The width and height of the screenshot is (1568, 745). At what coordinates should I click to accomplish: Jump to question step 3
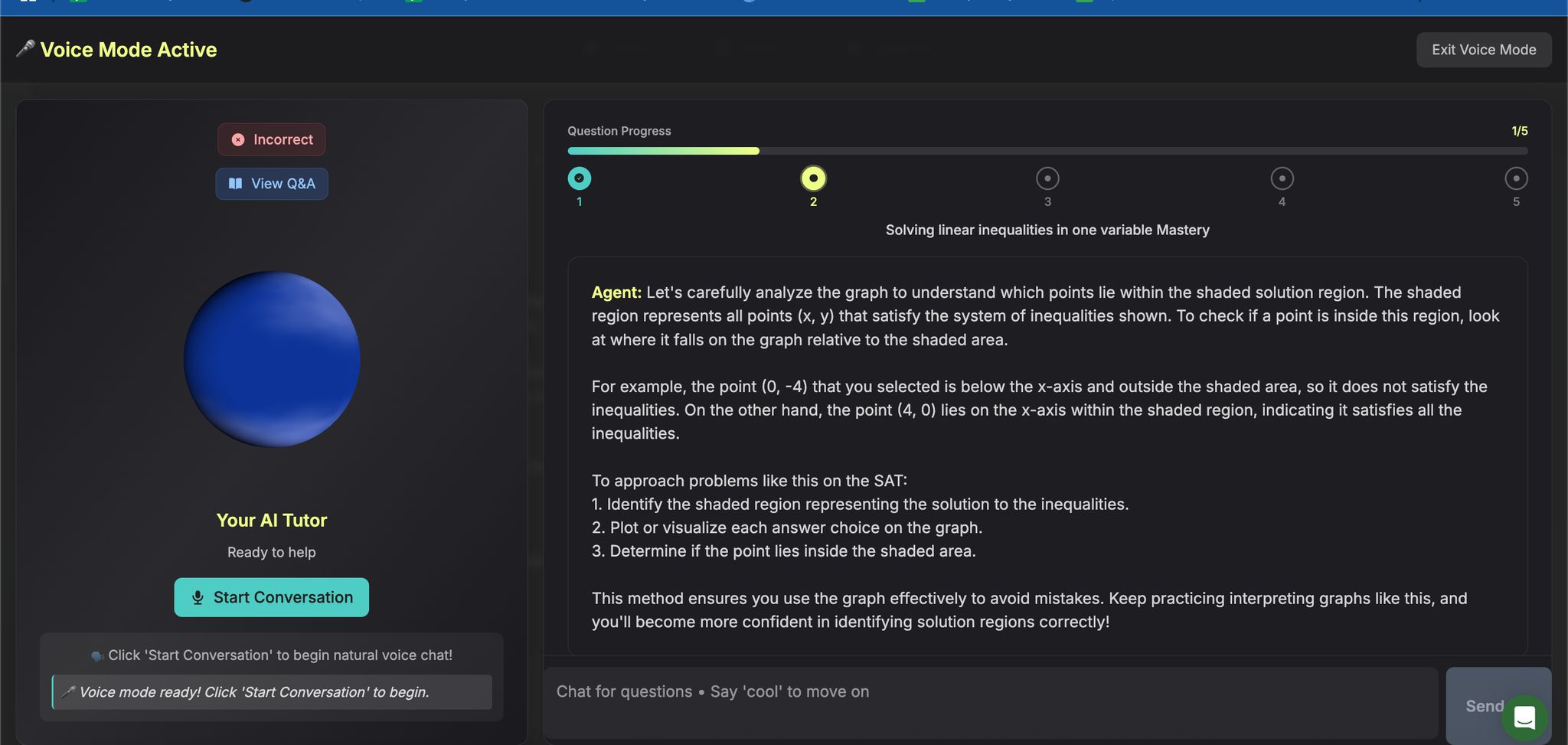tap(1047, 178)
